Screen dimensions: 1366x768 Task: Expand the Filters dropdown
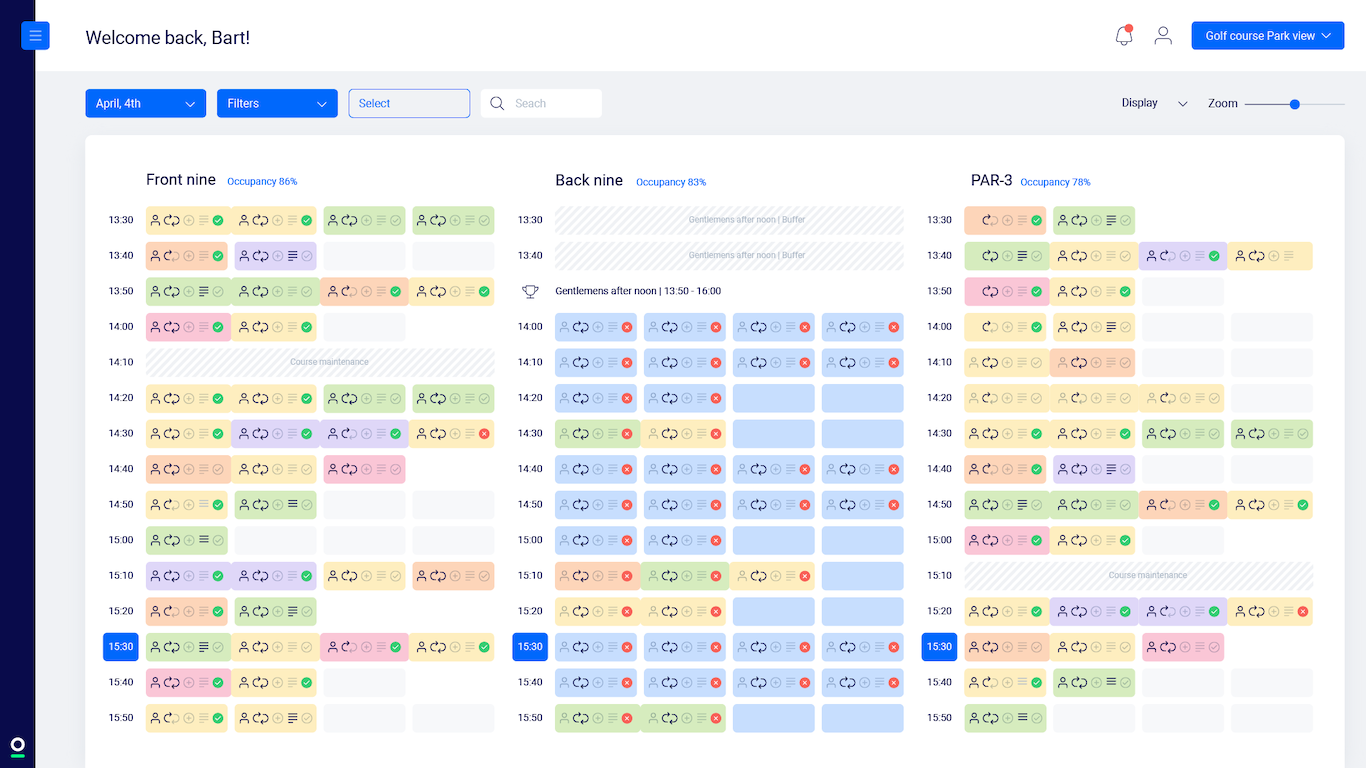point(277,103)
